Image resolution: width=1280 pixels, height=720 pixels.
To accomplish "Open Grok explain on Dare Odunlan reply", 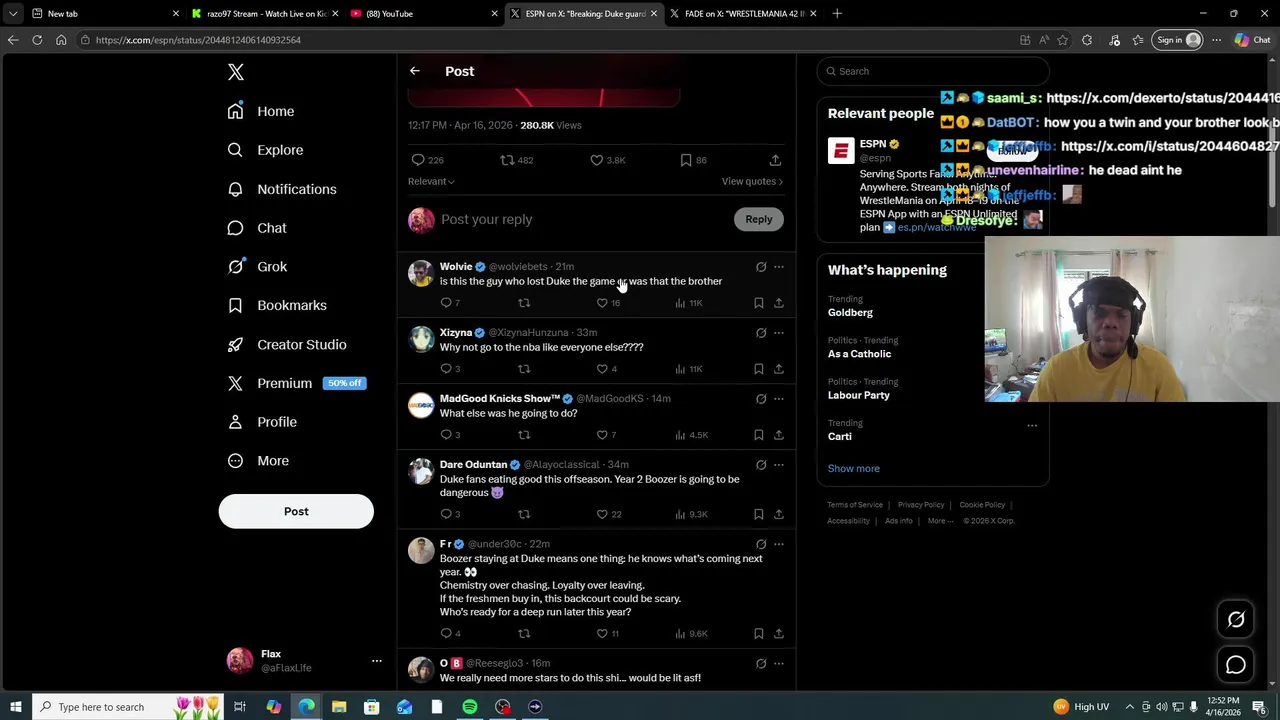I will (761, 465).
